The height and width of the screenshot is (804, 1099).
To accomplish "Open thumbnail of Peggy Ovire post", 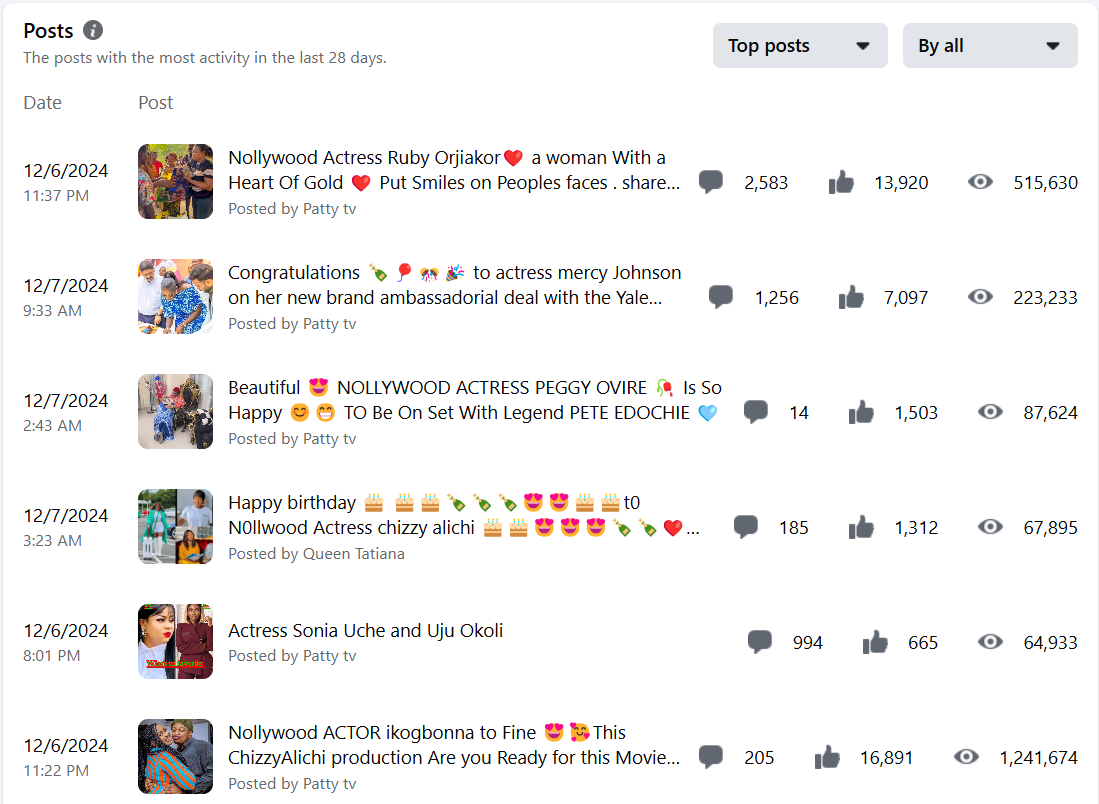I will pos(175,411).
